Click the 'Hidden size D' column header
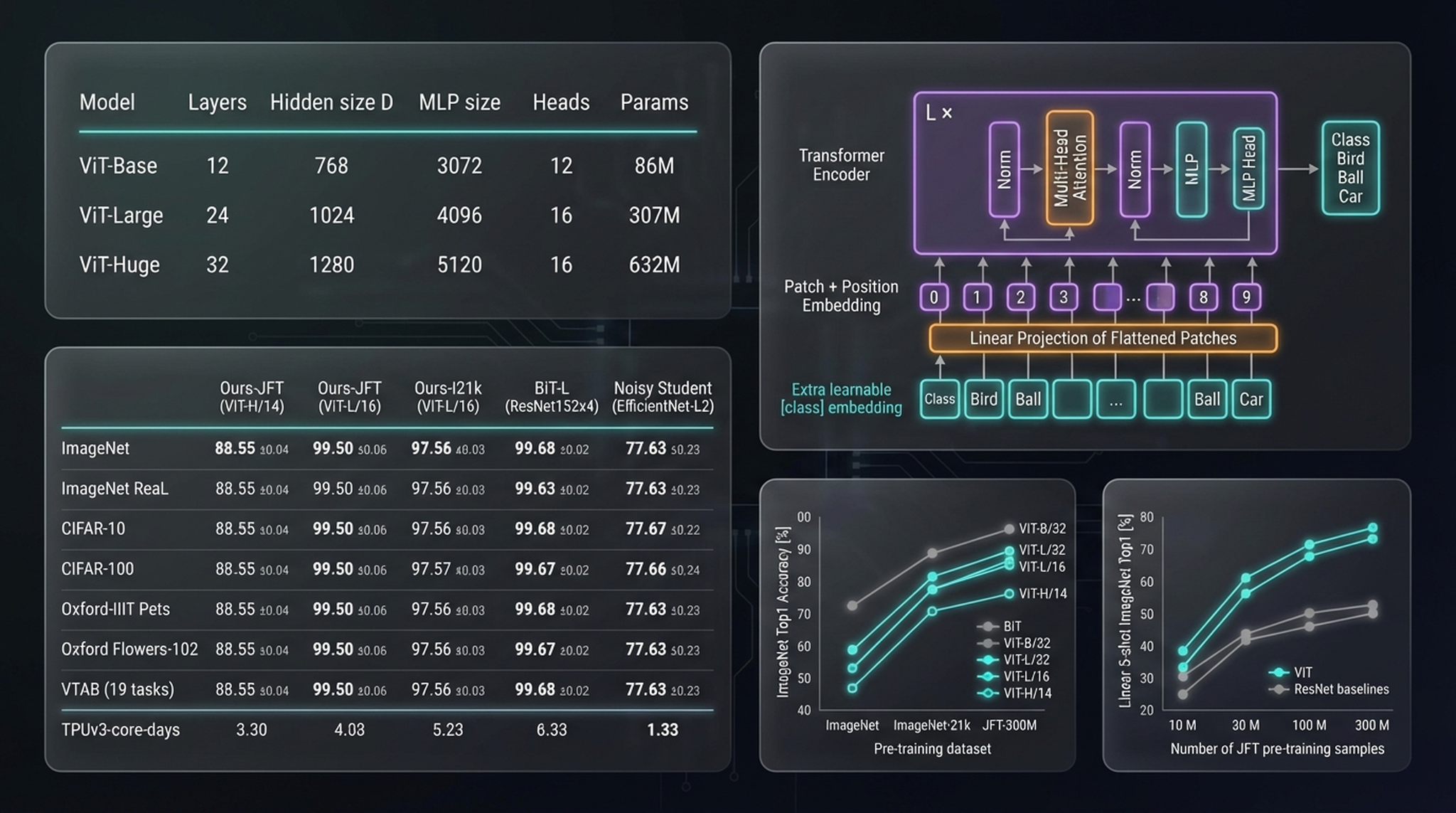The height and width of the screenshot is (813, 1456). point(331,102)
